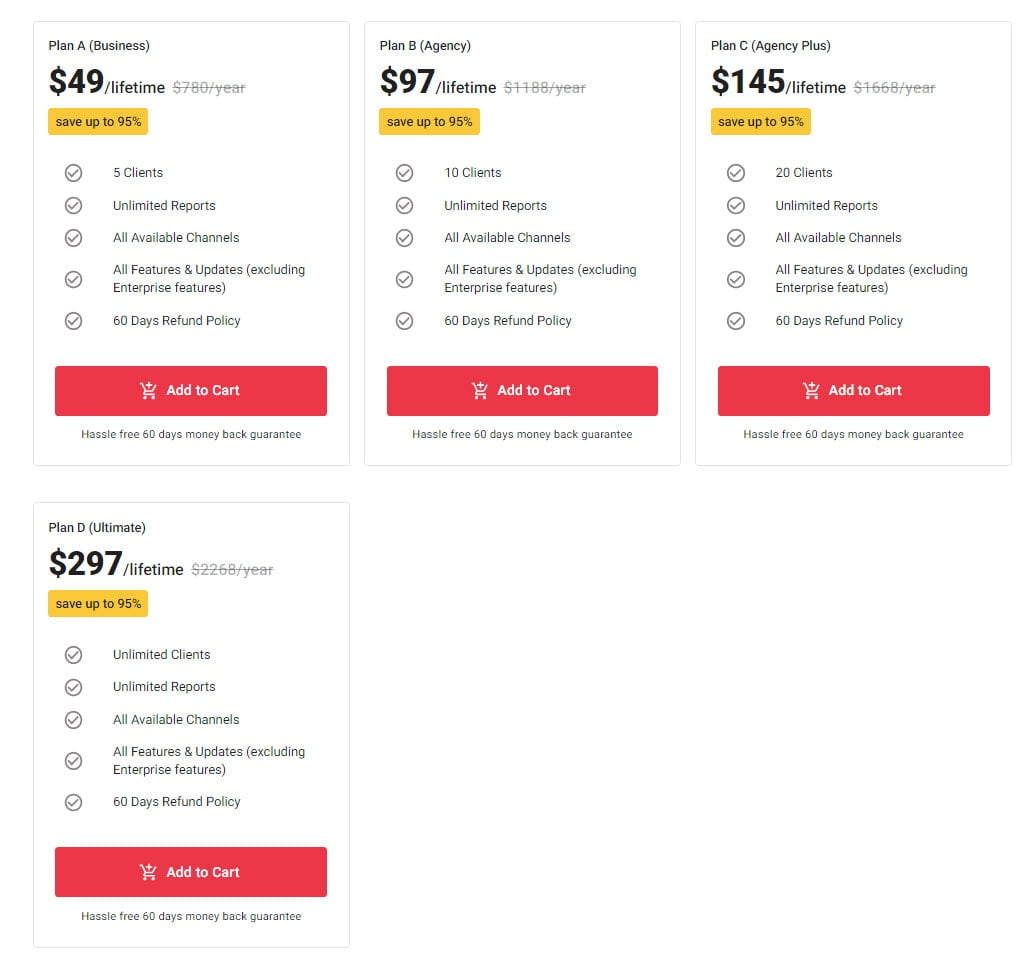Click cart icon in Plan C button
The image size is (1023, 964).
pos(811,391)
